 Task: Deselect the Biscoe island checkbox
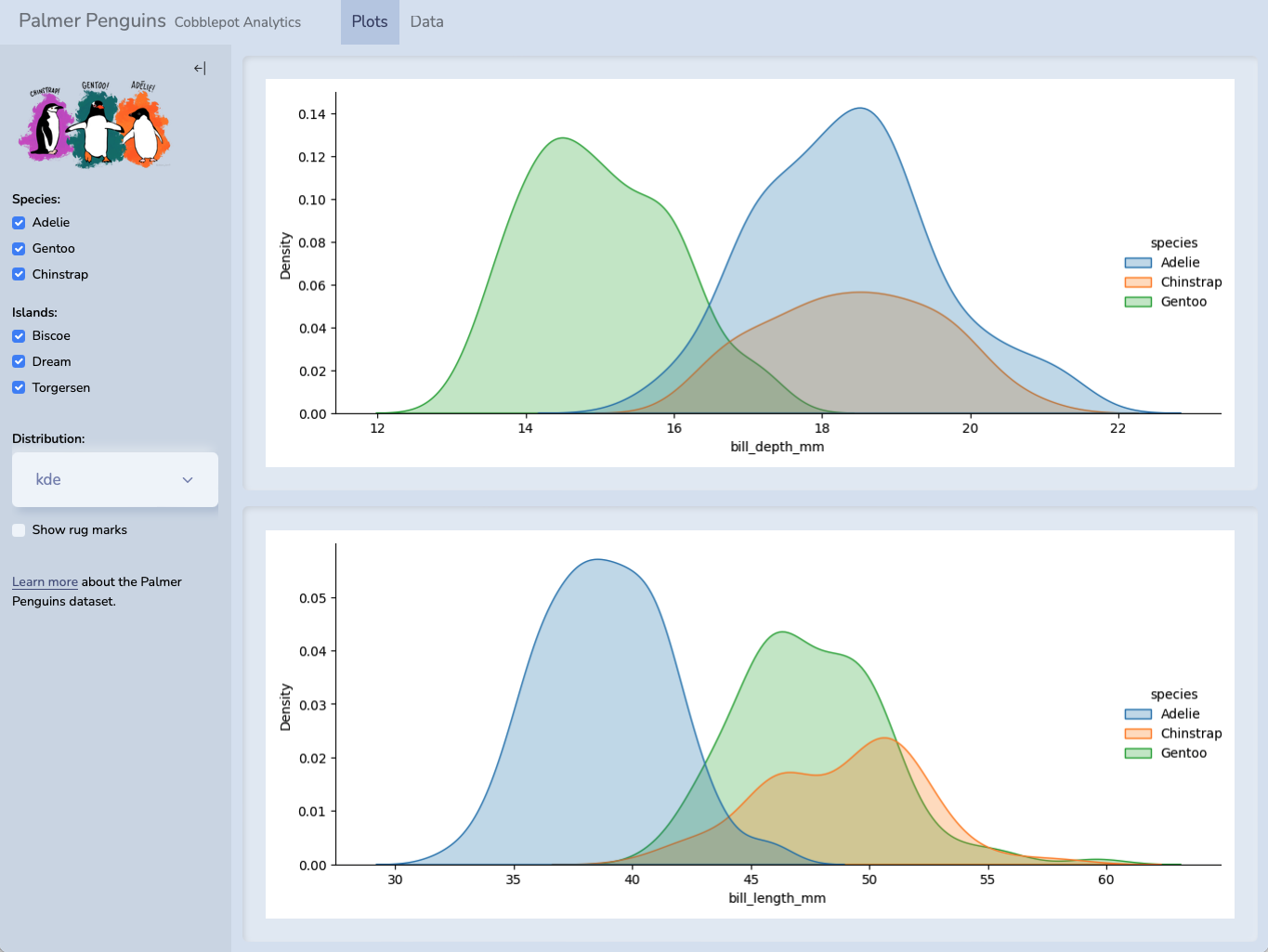click(x=19, y=336)
